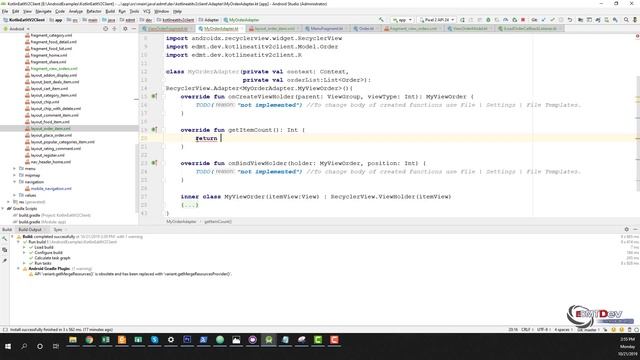Screen dimensions: 640x360
Task: Open the File menu
Action: point(5,11)
